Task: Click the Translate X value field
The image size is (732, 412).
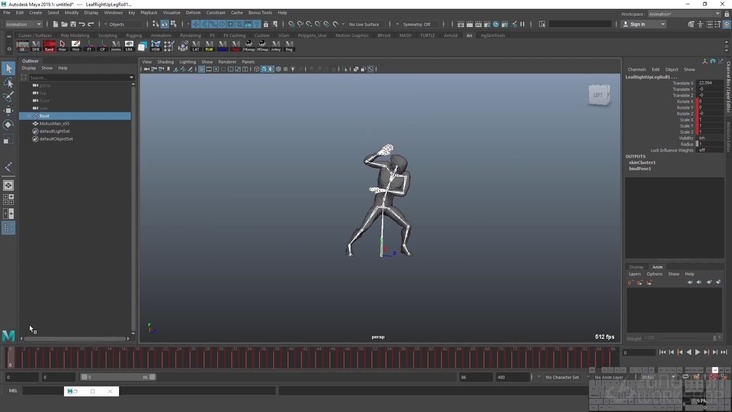Action: 708,83
